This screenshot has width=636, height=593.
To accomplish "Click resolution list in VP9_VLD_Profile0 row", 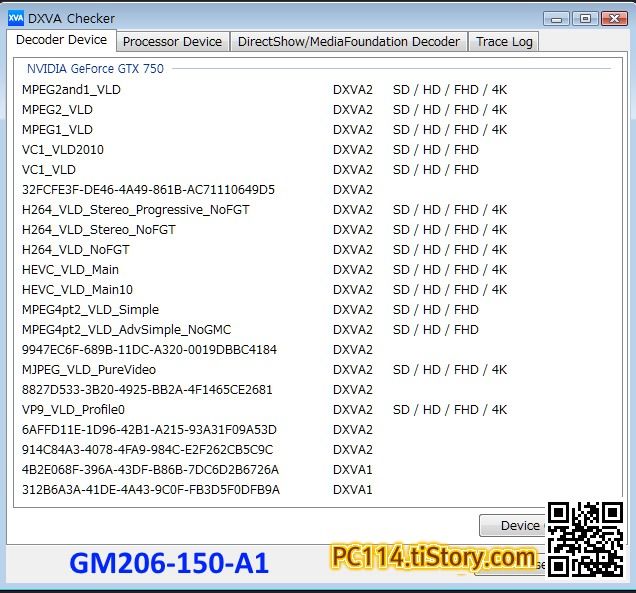I will tap(450, 410).
